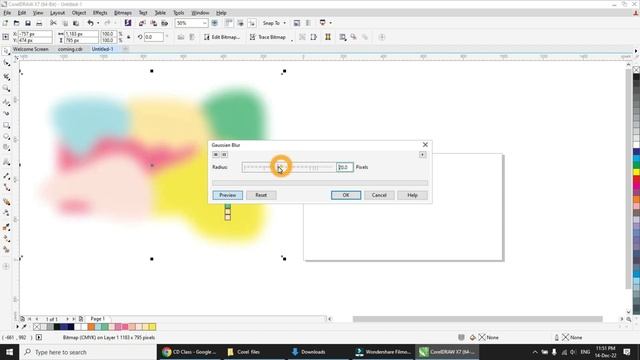Pick the orange swatch in the document palette
The height and width of the screenshot is (360, 640).
91,327
